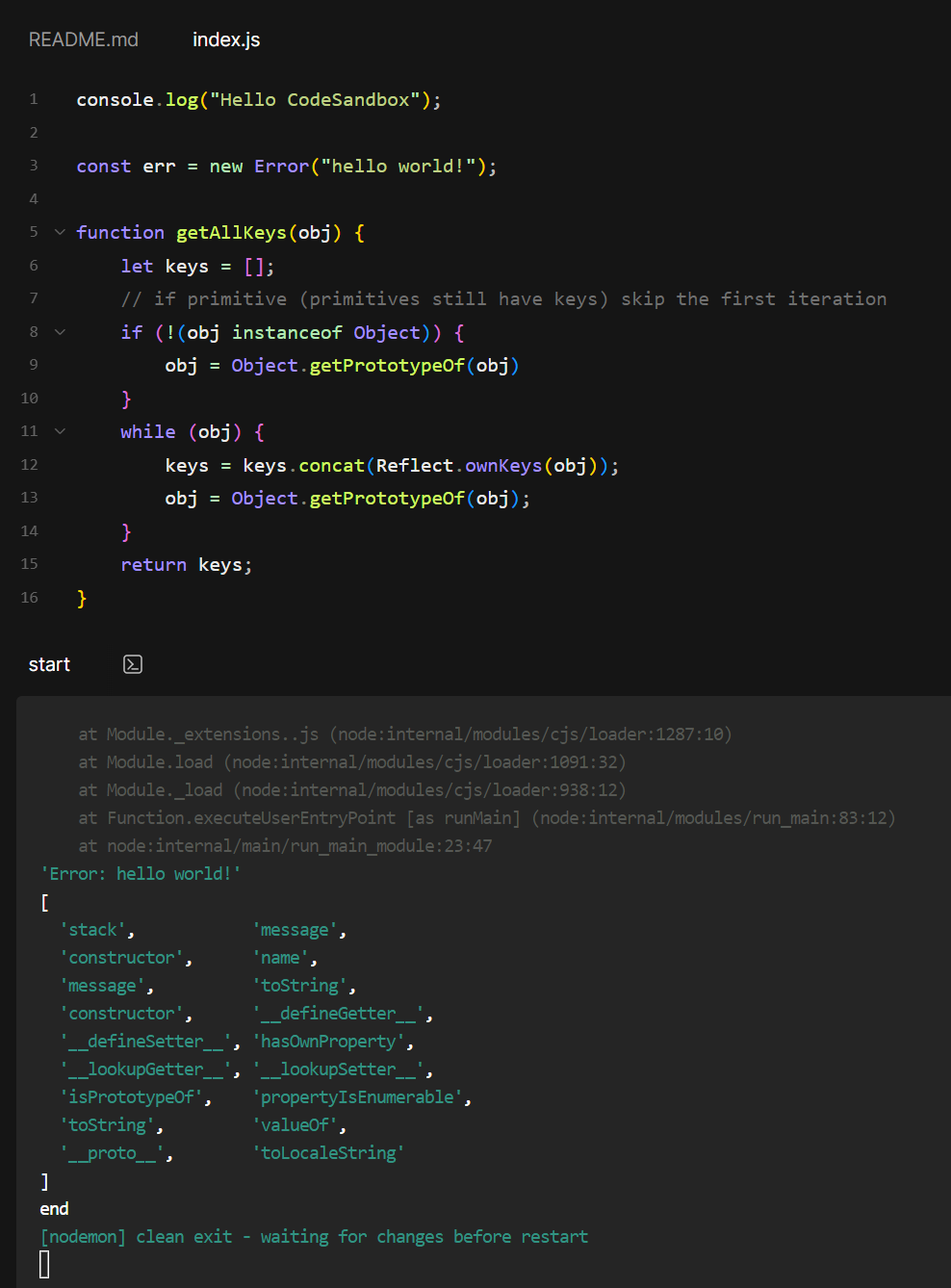The image size is (951, 1288).
Task: Collapse the while loop on line 11
Action: pyautogui.click(x=60, y=431)
